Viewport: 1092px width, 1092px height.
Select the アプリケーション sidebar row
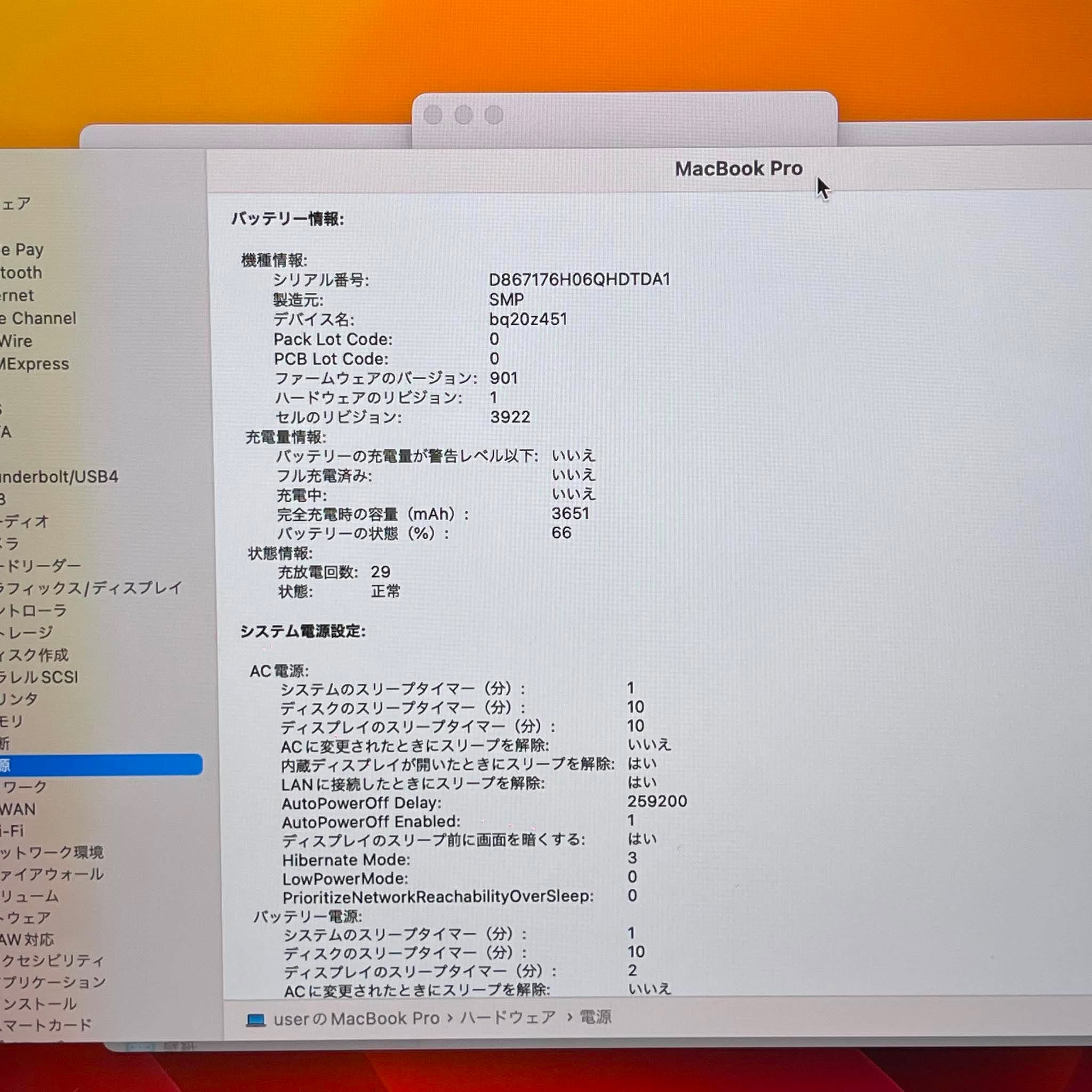[x=53, y=982]
